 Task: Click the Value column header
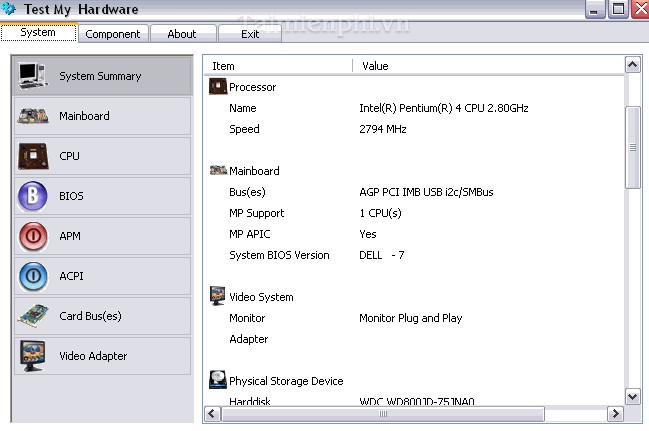tap(488, 66)
